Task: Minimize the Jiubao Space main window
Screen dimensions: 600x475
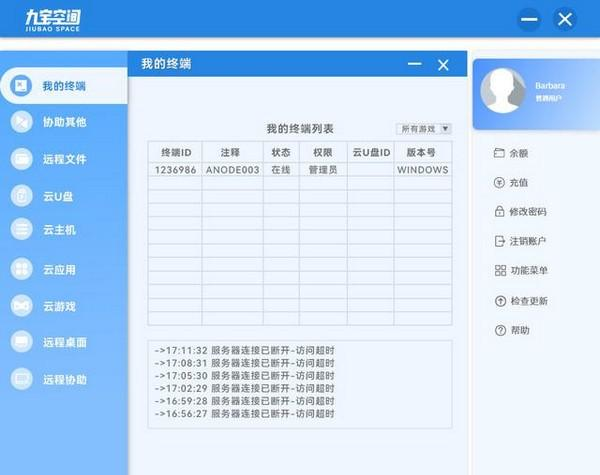Action: coord(529,19)
